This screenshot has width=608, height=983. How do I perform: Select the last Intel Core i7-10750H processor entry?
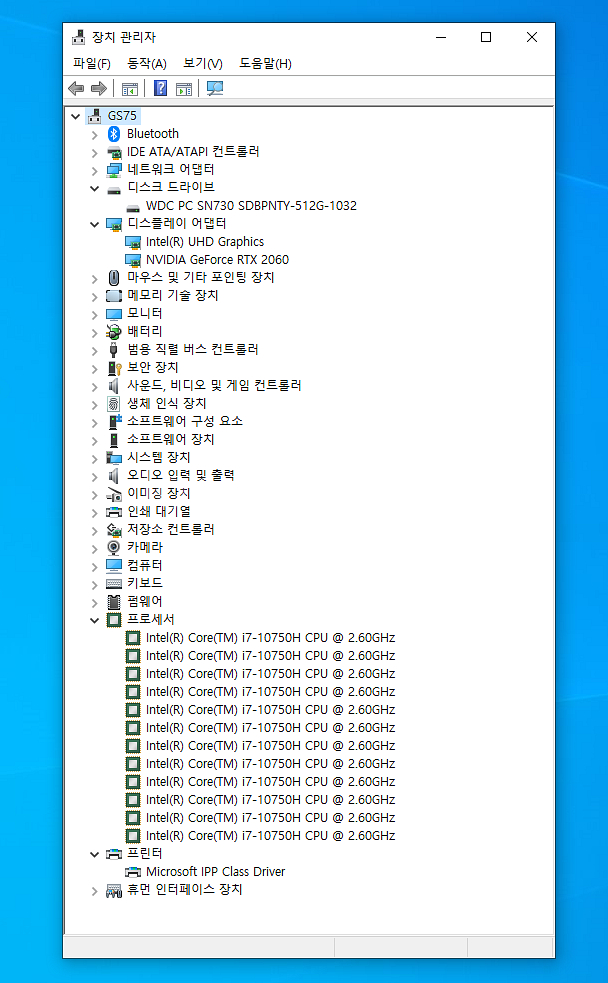coord(271,836)
